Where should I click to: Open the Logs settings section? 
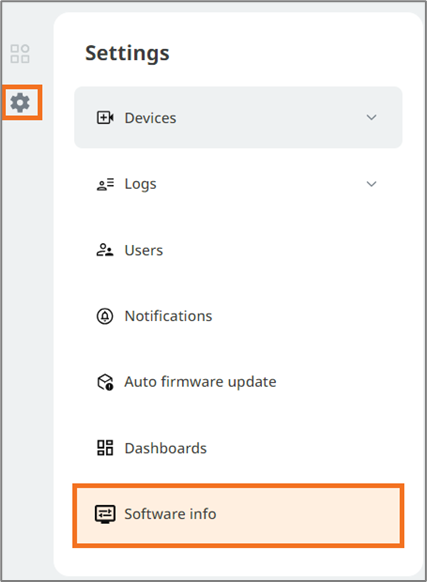tap(238, 184)
